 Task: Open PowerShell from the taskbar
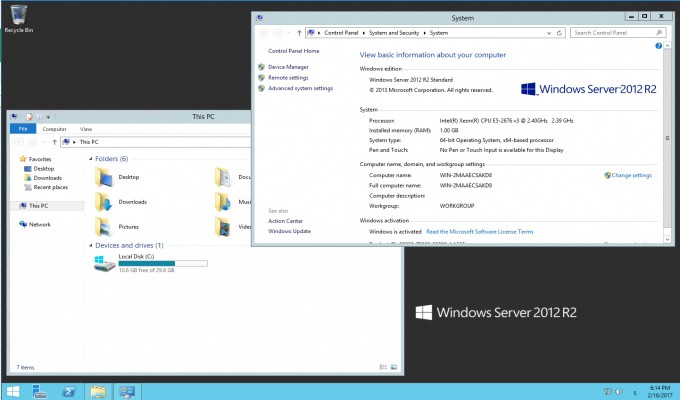70,391
